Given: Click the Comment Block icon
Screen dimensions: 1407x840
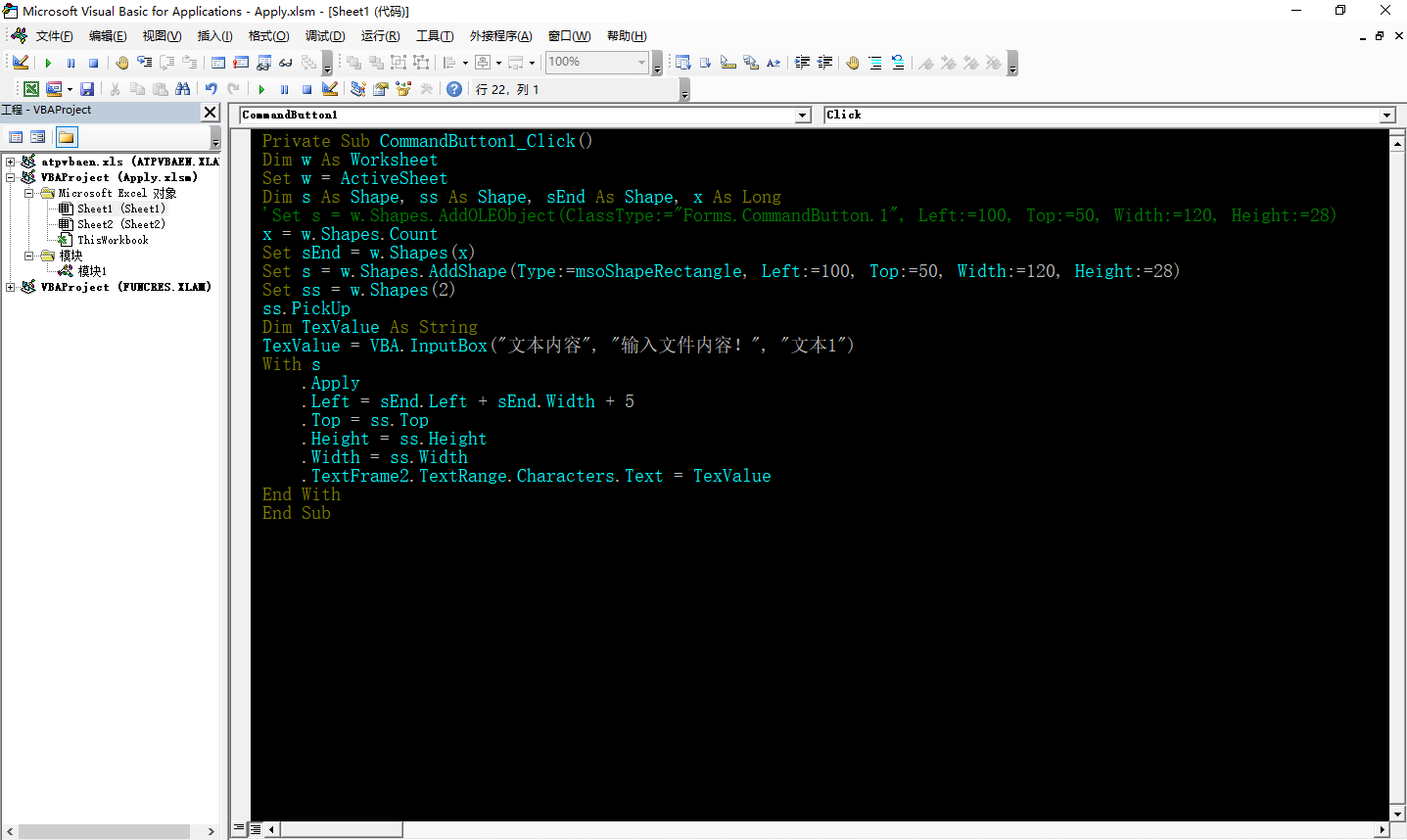Looking at the screenshot, I should (x=875, y=63).
